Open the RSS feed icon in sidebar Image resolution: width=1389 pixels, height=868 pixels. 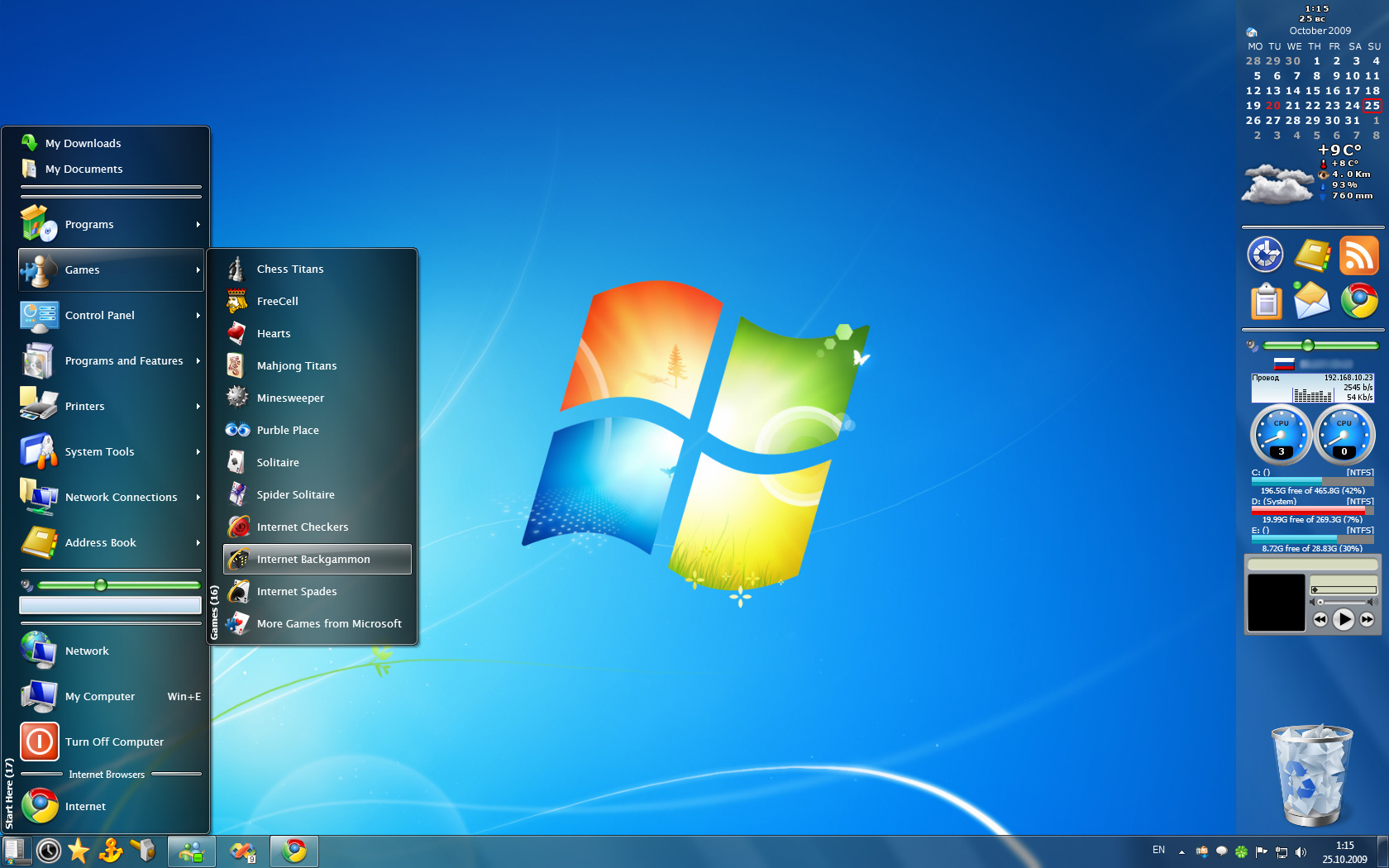pos(1358,255)
